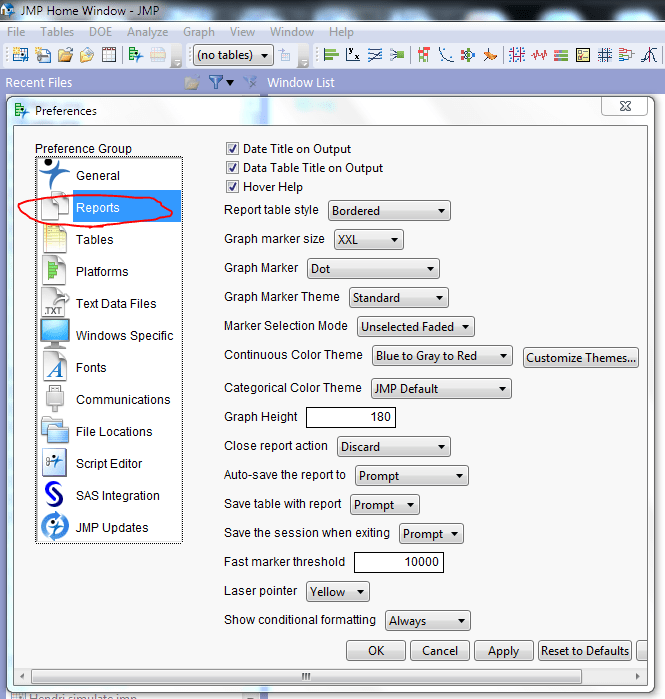Toggle Data Table Title on Output checkbox
Image resolution: width=665 pixels, height=699 pixels.
click(232, 168)
